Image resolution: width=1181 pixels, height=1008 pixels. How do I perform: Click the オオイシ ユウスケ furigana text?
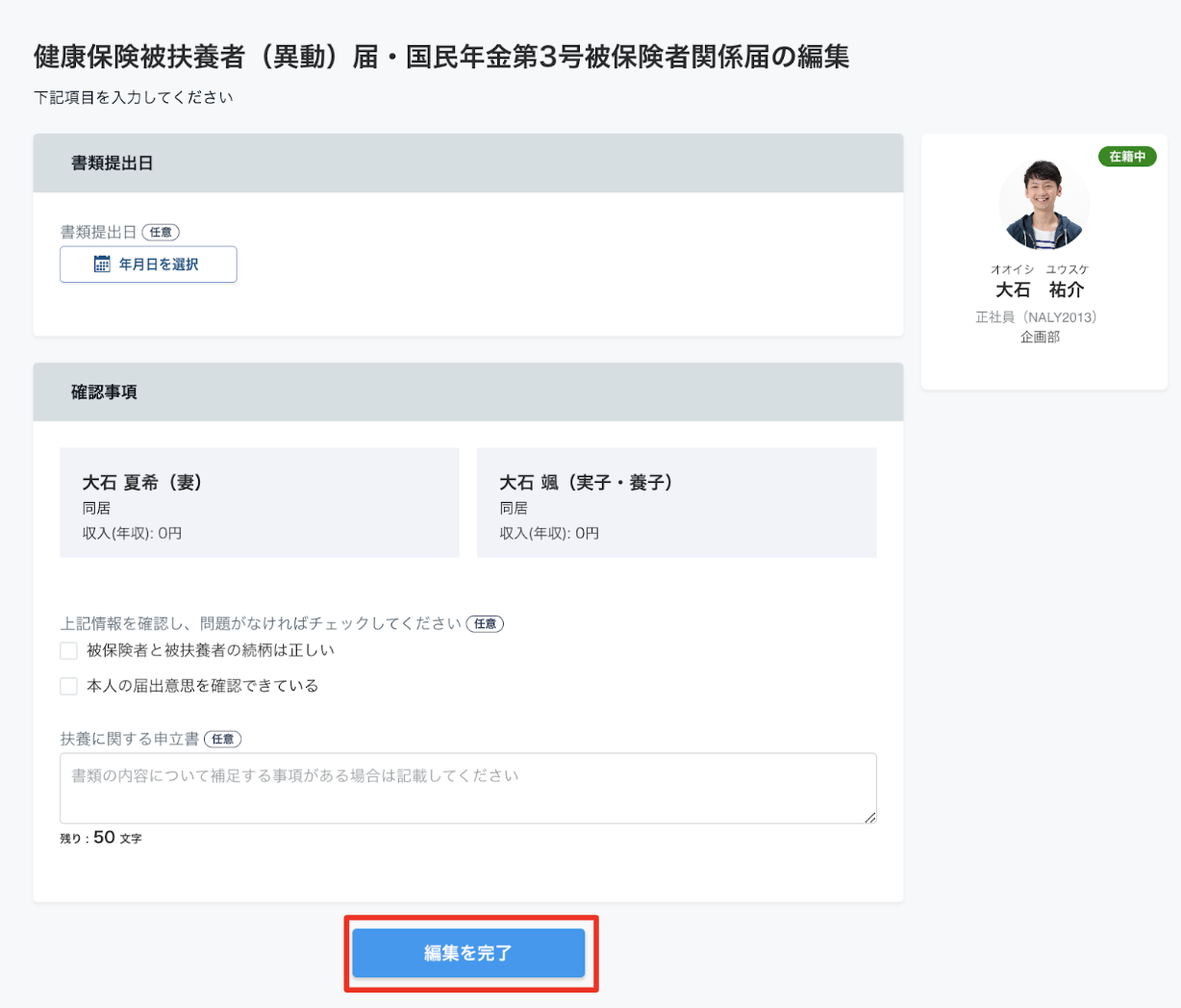tap(1040, 270)
